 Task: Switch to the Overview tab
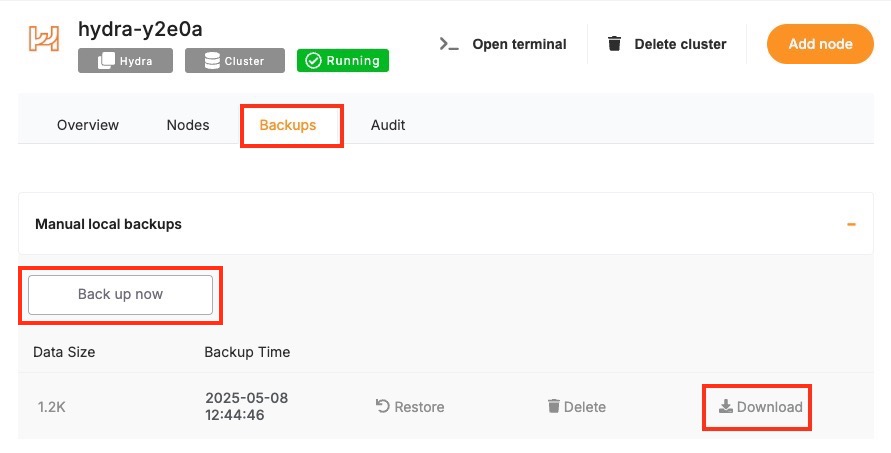88,125
